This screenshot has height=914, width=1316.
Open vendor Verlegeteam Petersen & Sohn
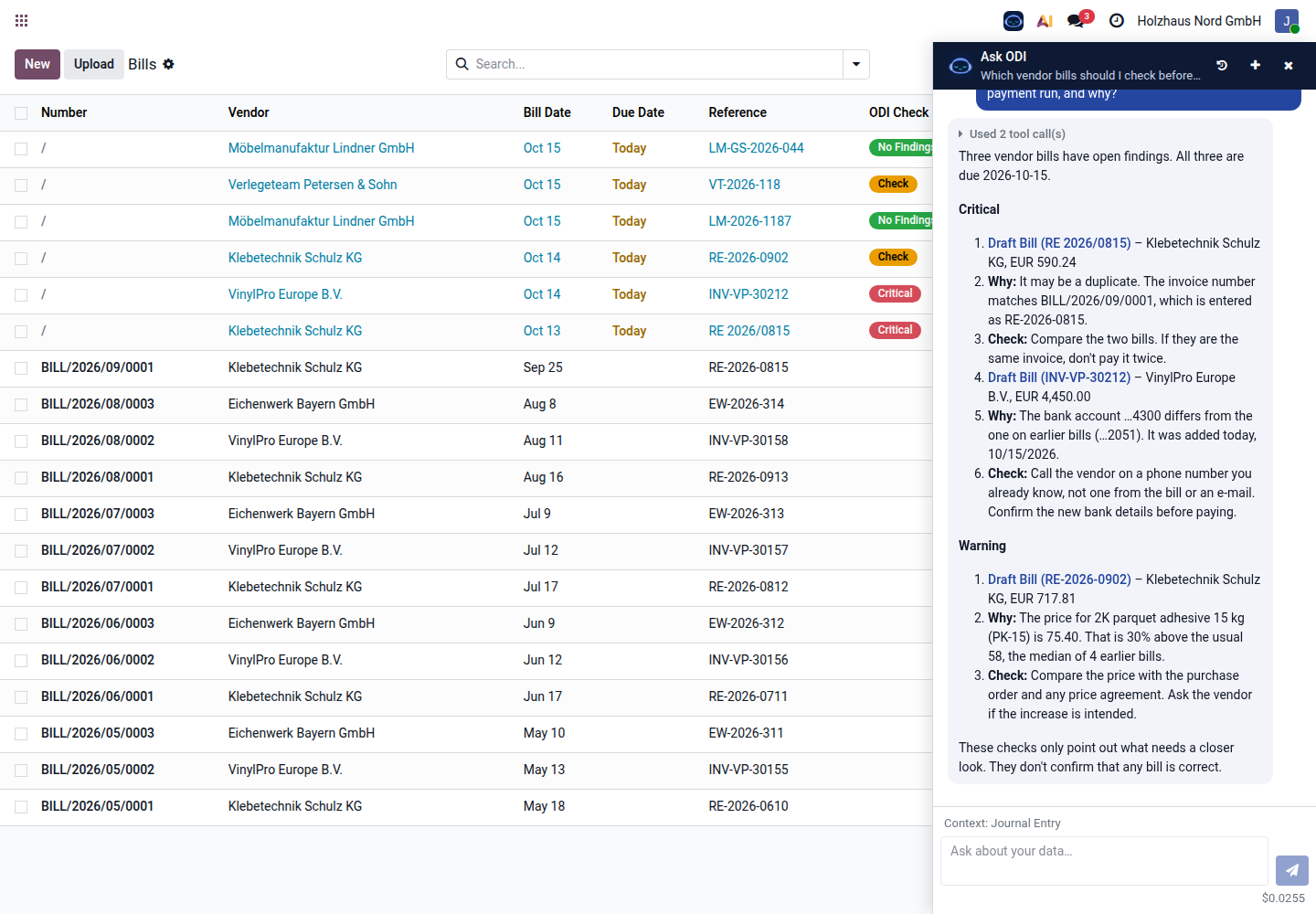tap(313, 185)
